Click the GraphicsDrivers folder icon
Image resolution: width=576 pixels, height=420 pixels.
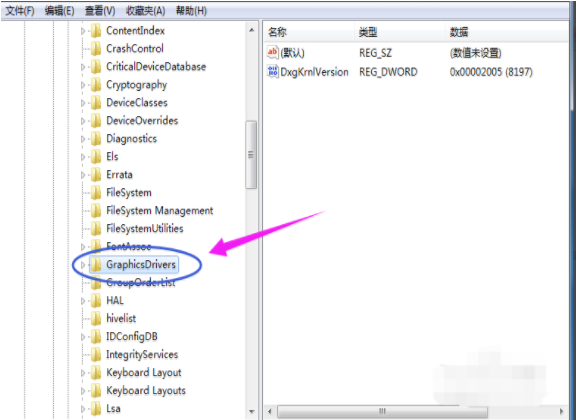[96, 265]
